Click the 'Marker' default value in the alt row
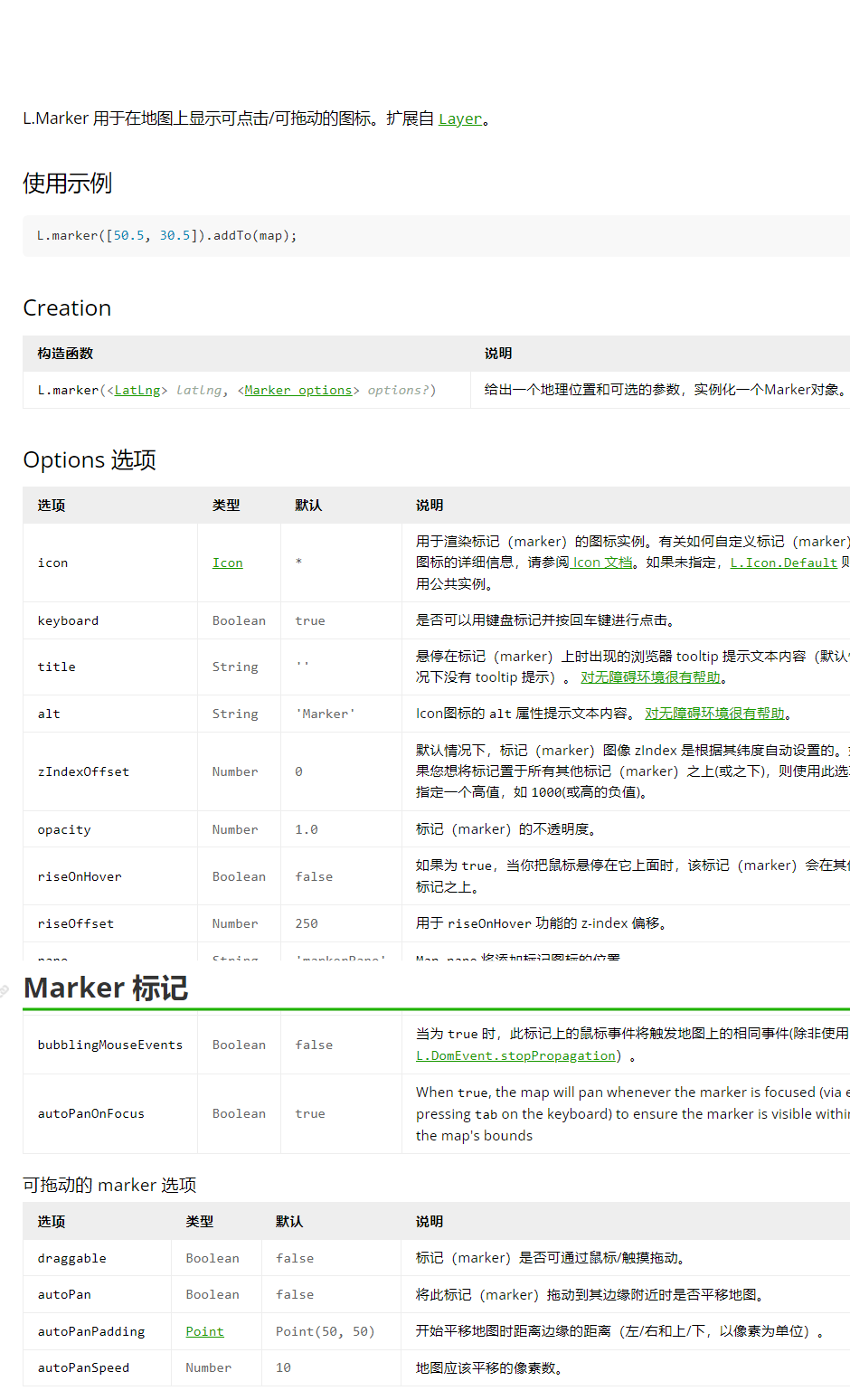 [x=326, y=714]
